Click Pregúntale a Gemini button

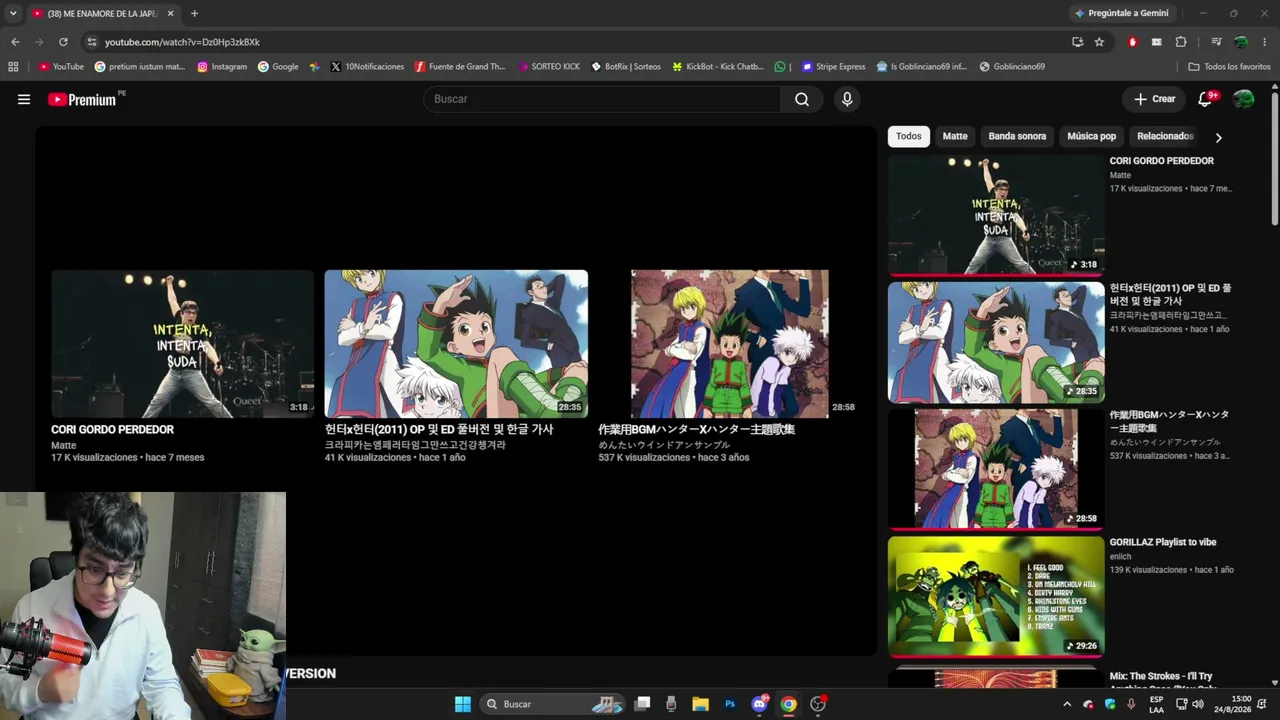(x=1121, y=13)
